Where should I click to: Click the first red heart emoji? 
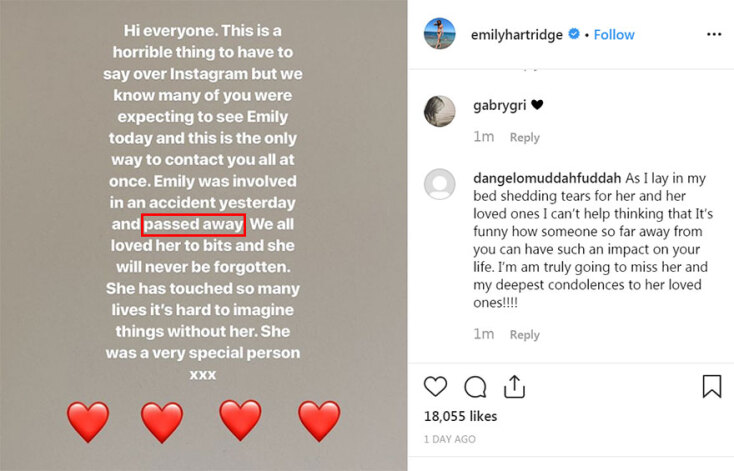[88, 421]
